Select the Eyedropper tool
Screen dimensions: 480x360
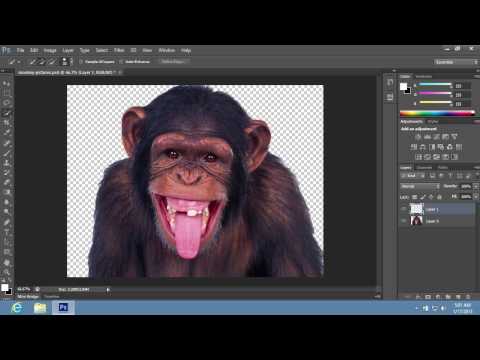(x=7, y=132)
